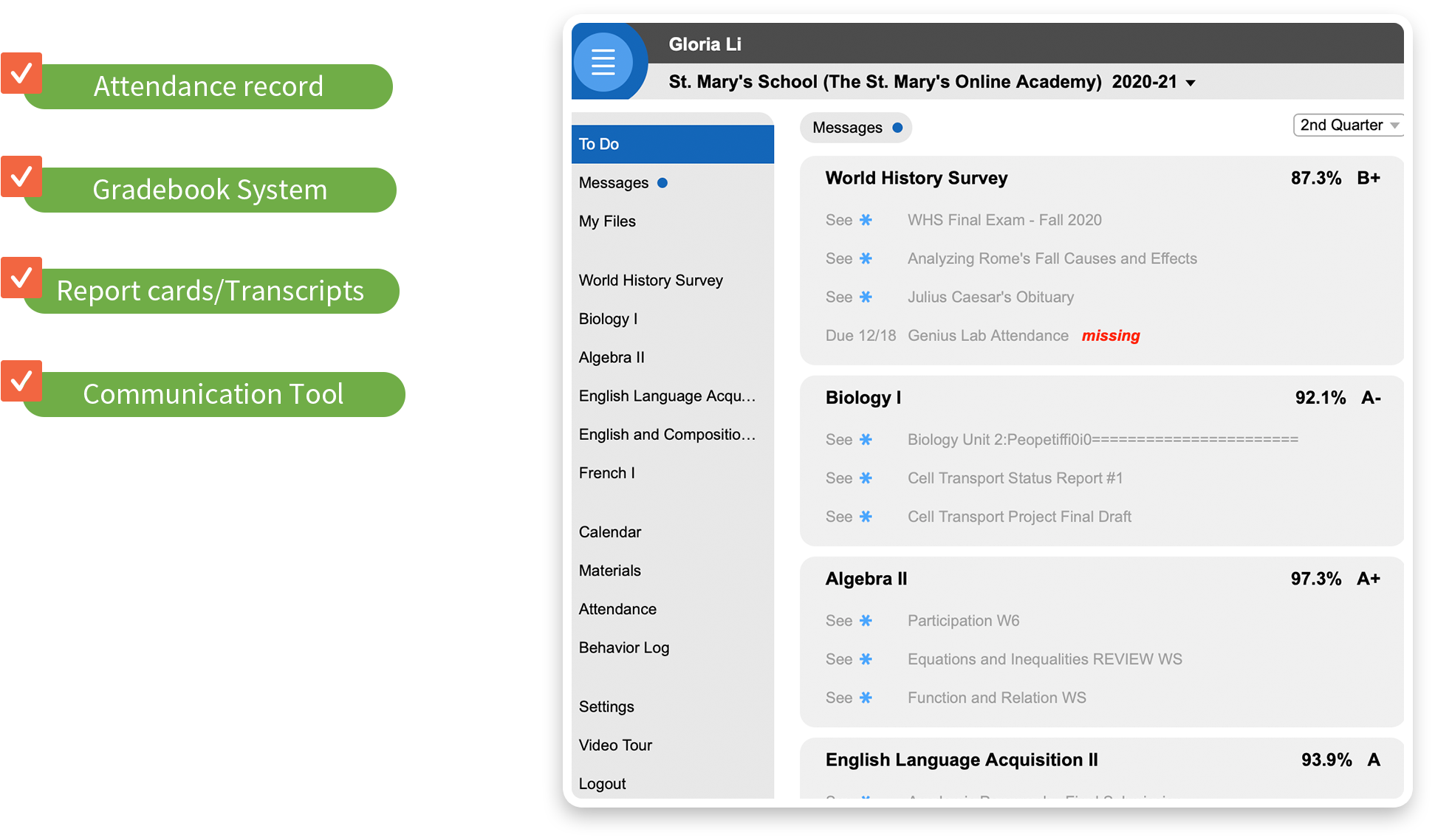This screenshot has width=1435, height=840.
Task: Click the asterisk beside Analyzing Rome's Fall Causes
Action: point(866,258)
